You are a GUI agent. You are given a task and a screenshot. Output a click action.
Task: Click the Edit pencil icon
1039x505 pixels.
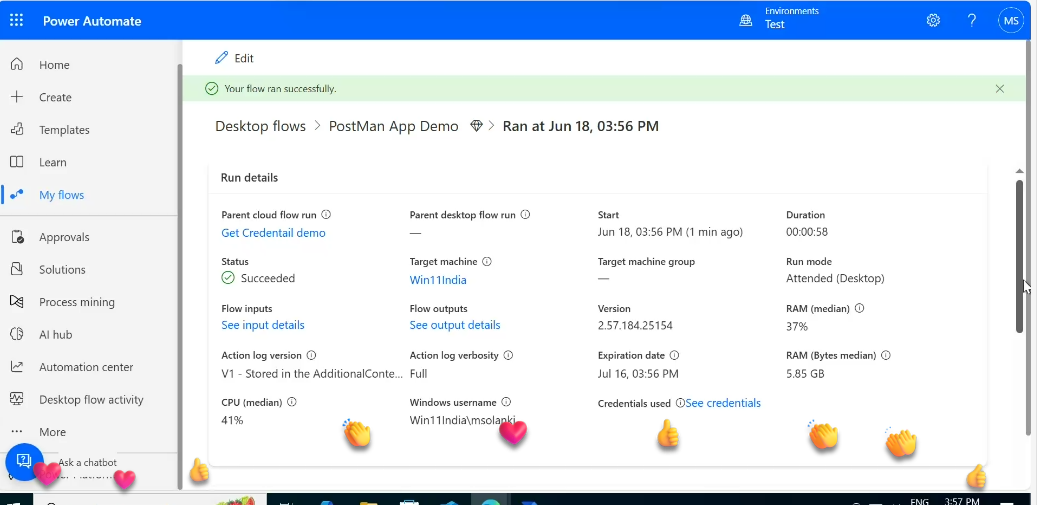(x=221, y=58)
